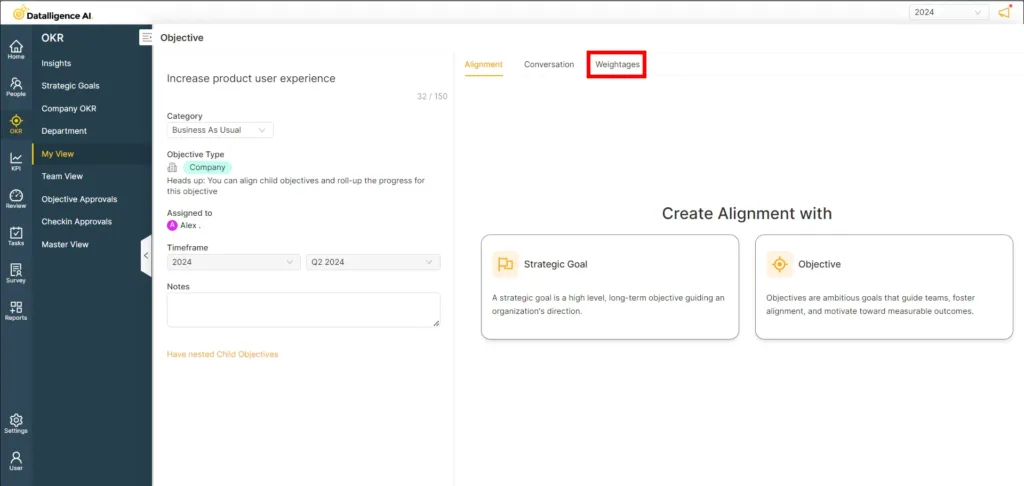Click the Alex avatar icon

pos(172,225)
